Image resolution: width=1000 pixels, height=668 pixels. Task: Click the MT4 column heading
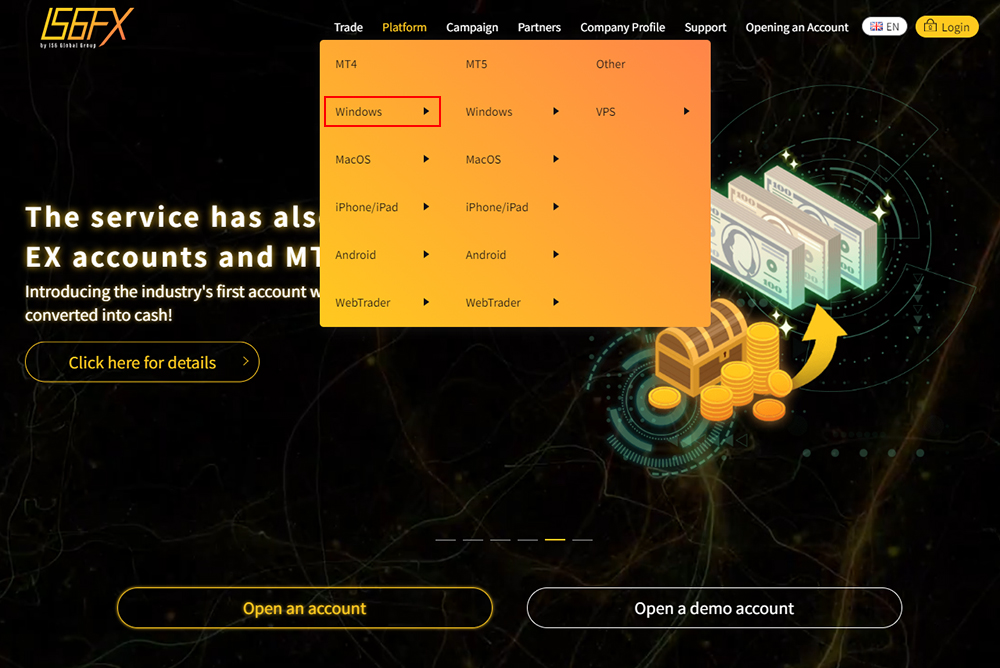click(346, 64)
